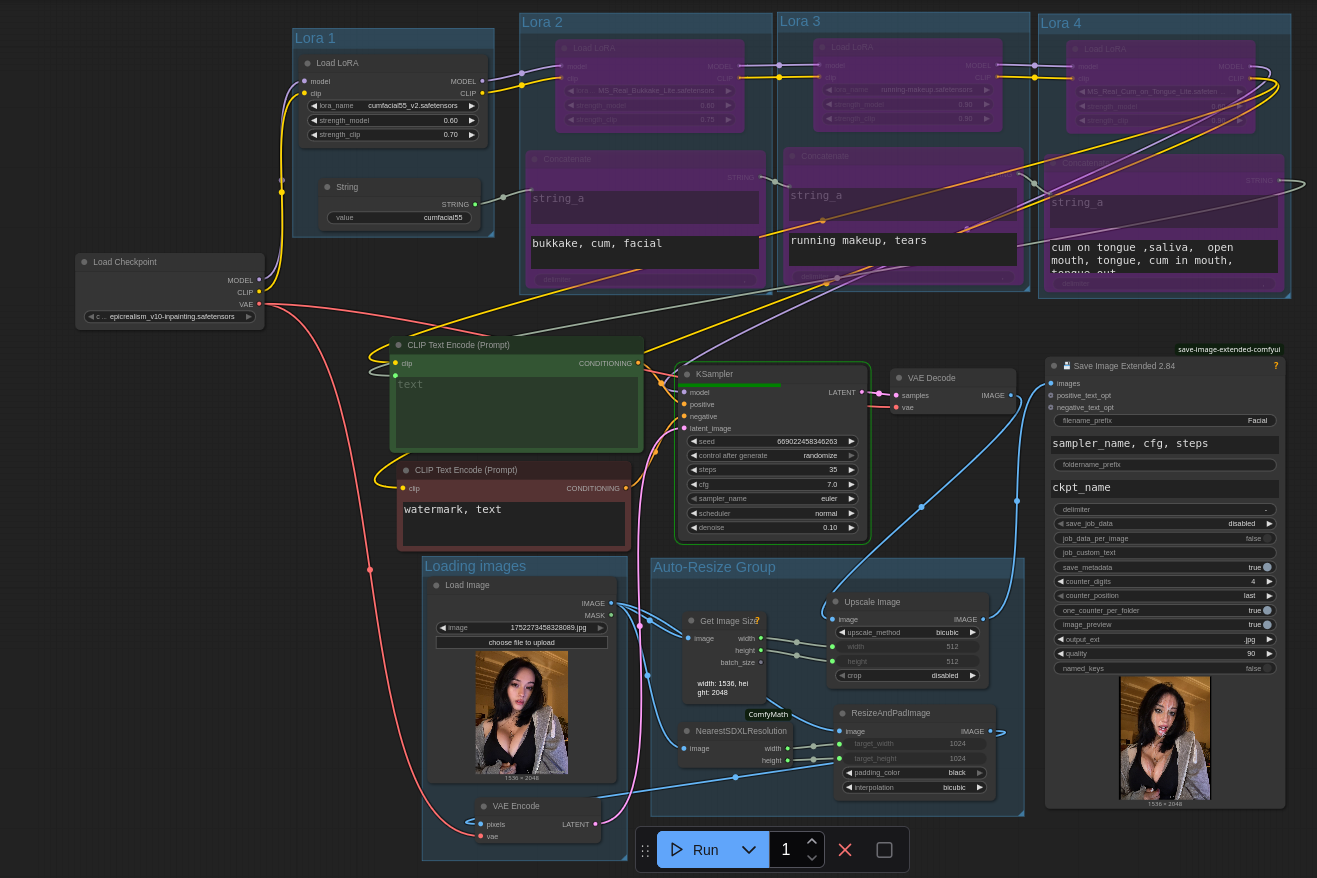
Task: Adjust the strength_clip value in Lora 1
Action: (x=393, y=134)
